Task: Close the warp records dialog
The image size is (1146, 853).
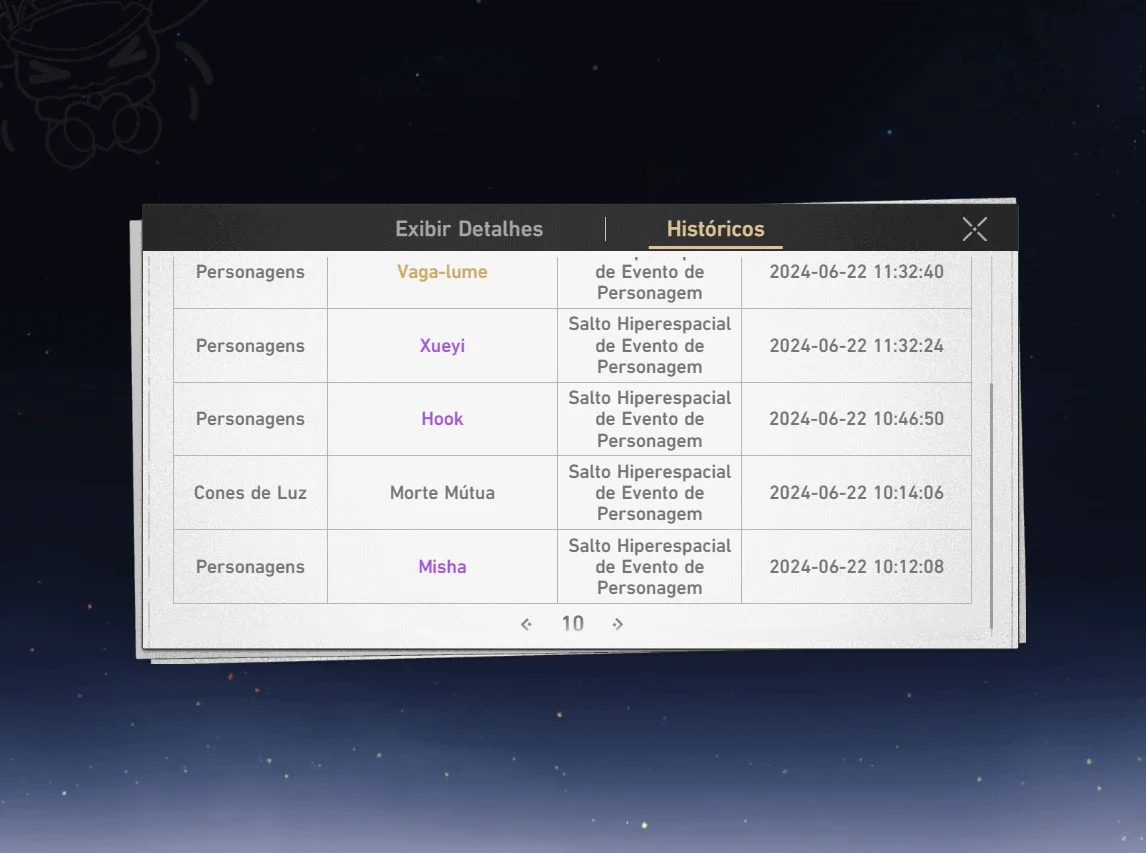Action: 974,229
